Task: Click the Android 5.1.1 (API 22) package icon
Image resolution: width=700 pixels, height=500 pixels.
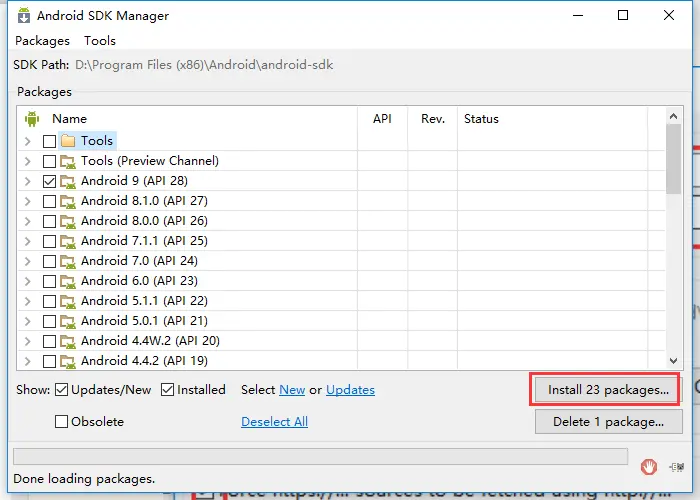Action: 68,301
